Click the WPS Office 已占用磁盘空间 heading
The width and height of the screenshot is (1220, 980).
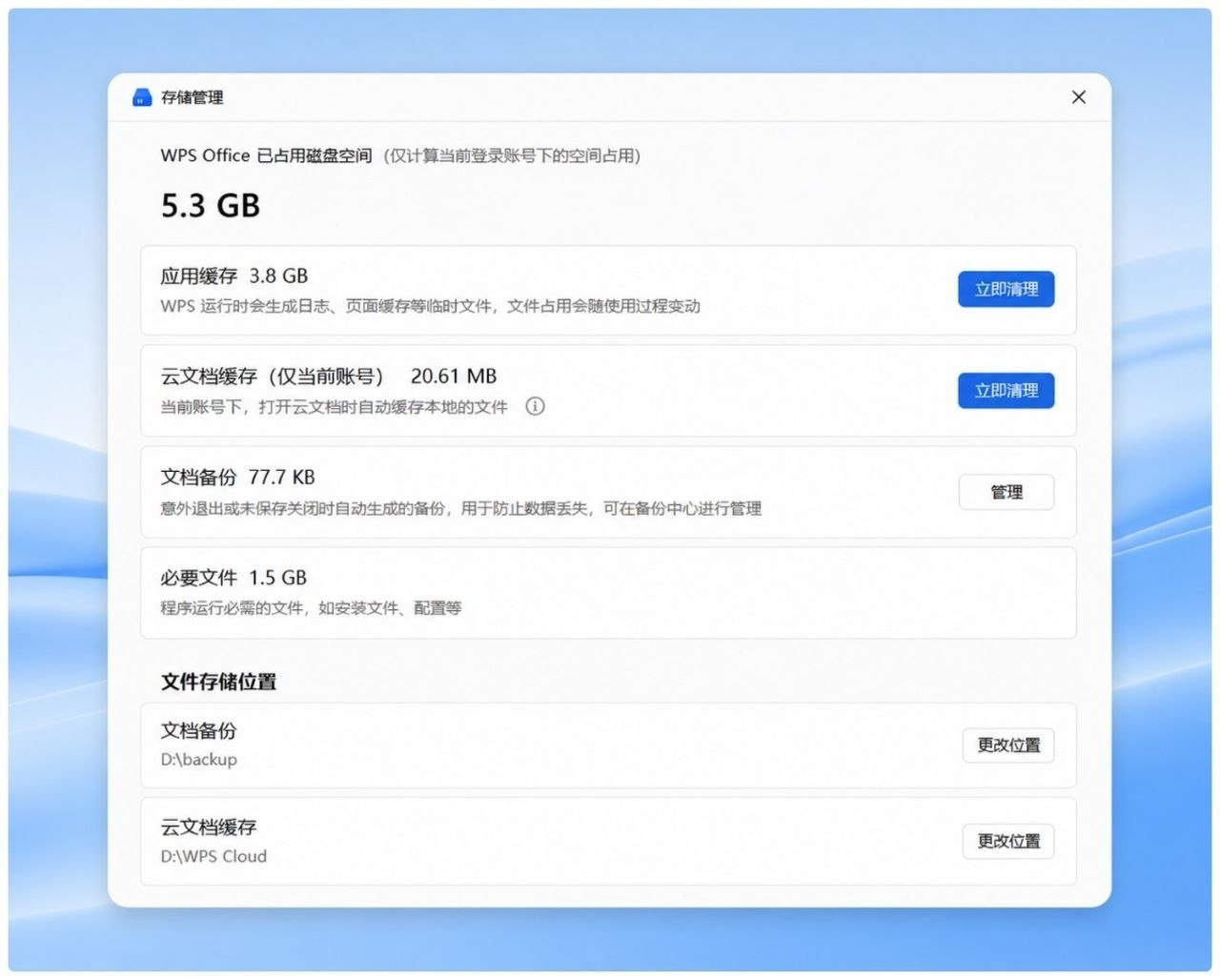tap(266, 155)
